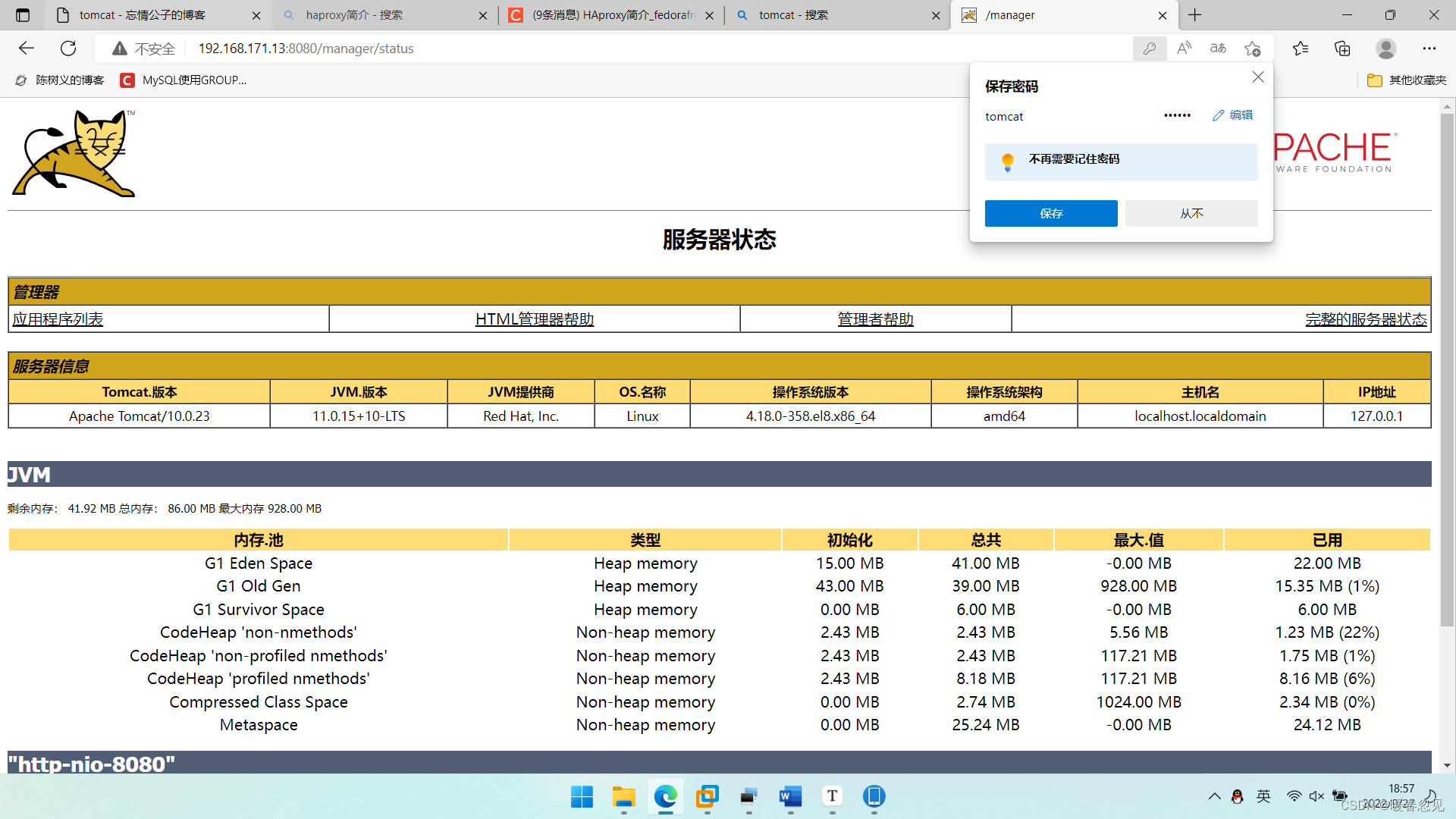
Task: Open the Typora taskbar icon
Action: (x=832, y=796)
